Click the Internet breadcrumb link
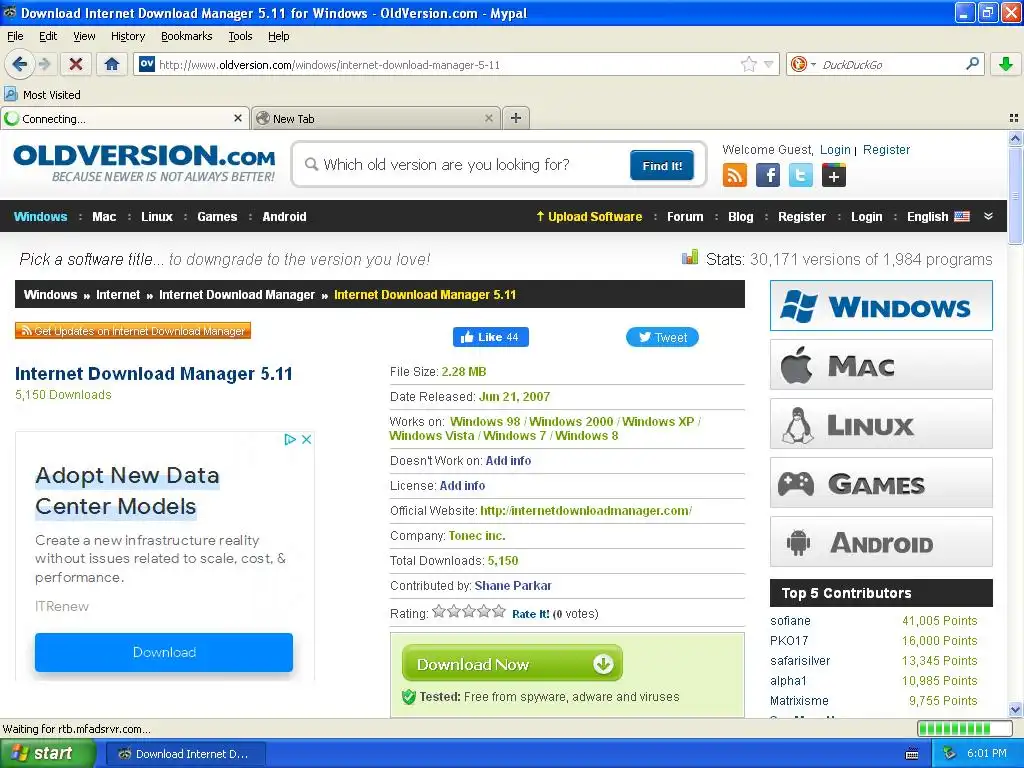Screen dimensions: 1024x768 tap(118, 295)
